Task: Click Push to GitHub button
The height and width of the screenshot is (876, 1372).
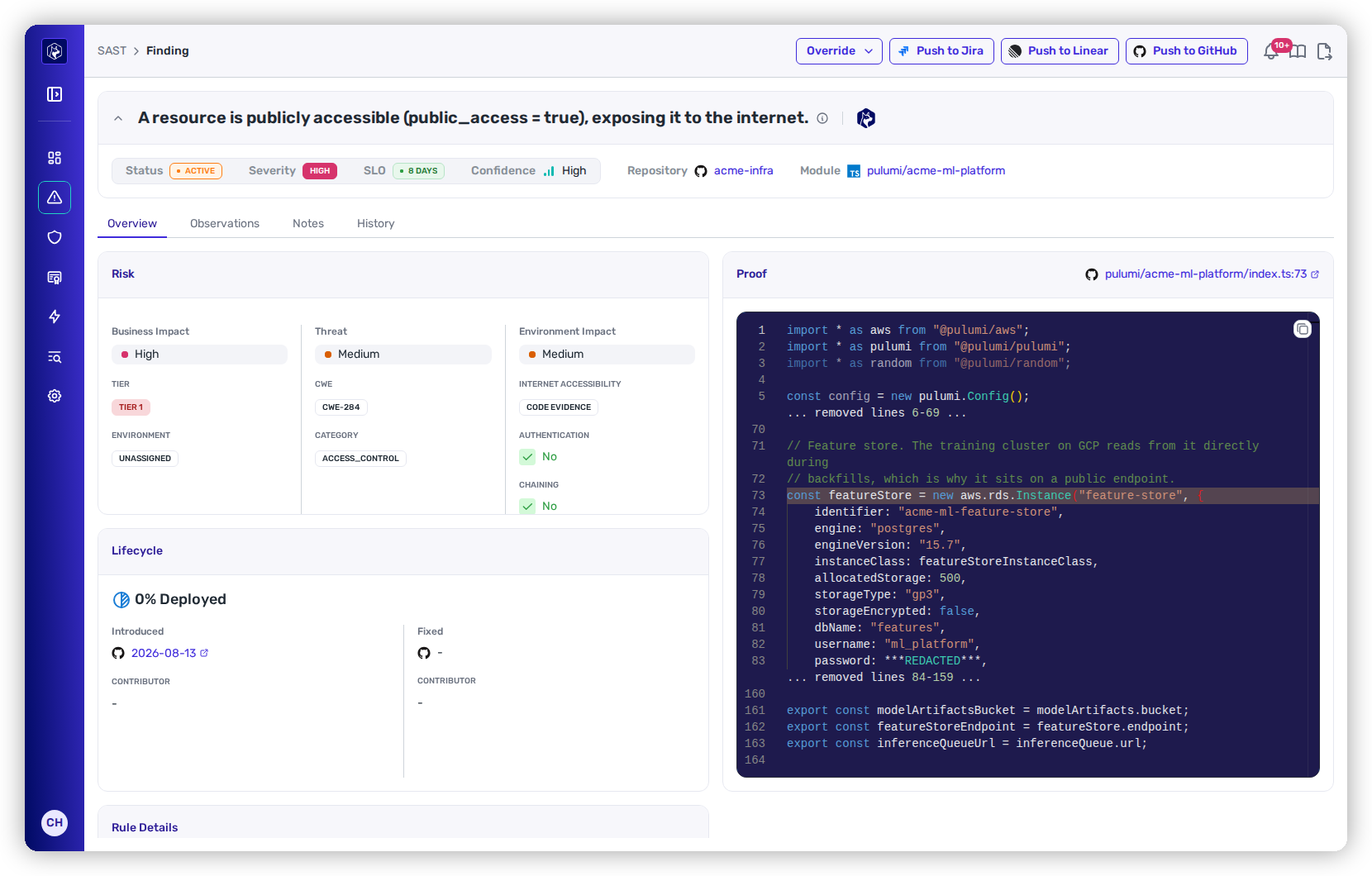Action: pos(1187,51)
